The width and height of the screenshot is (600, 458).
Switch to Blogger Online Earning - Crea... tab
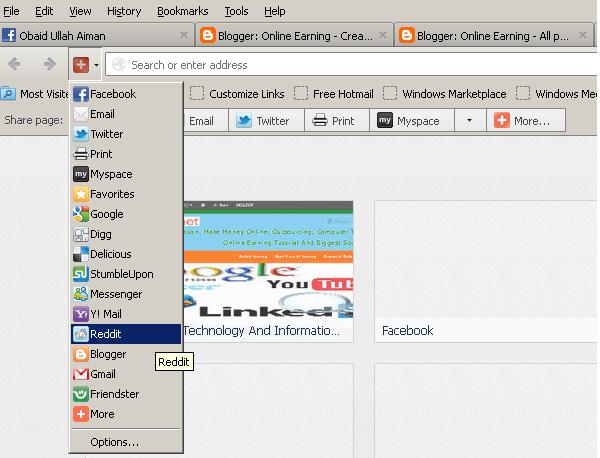[294, 36]
